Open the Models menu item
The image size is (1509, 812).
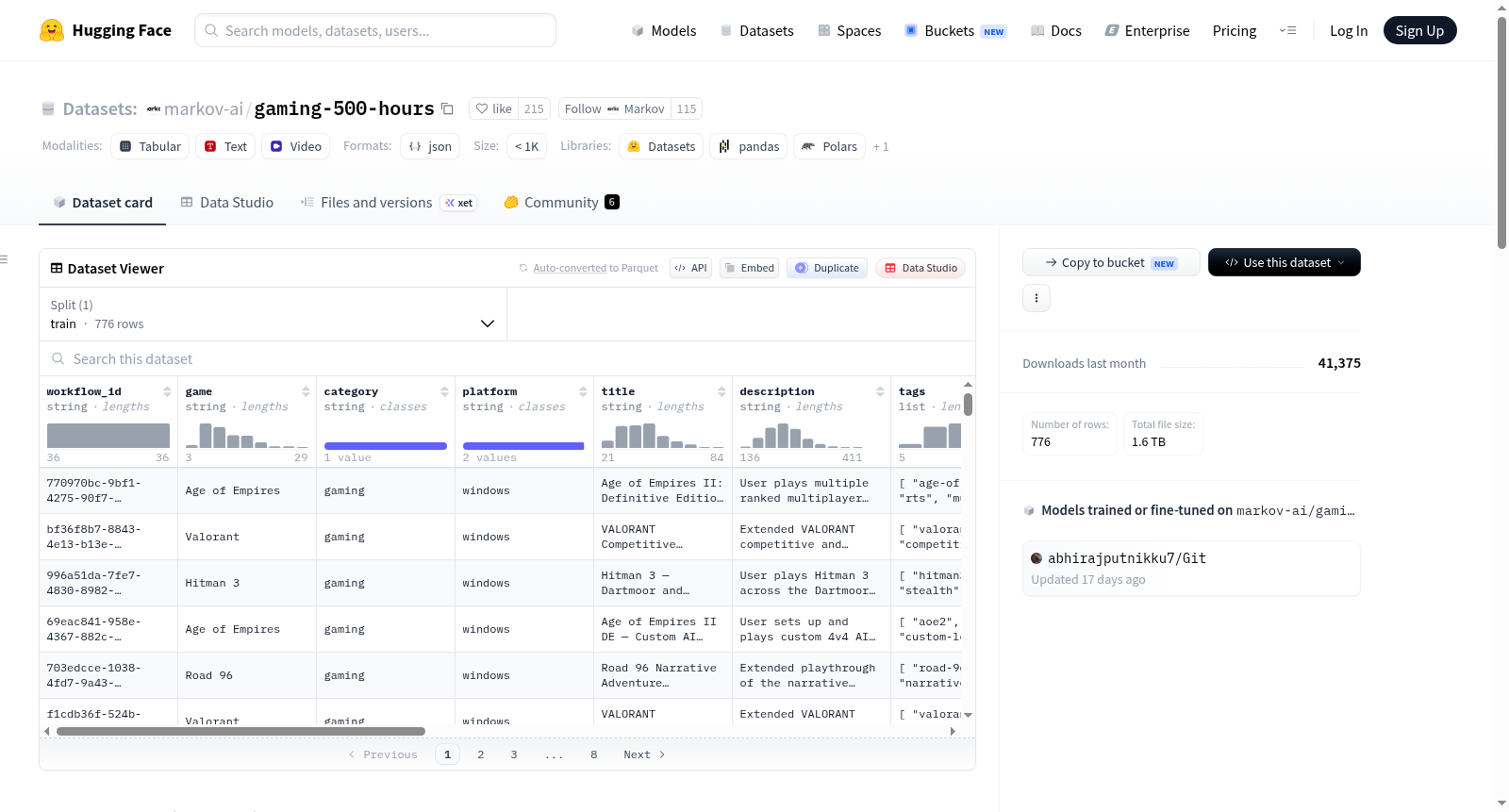tap(664, 30)
